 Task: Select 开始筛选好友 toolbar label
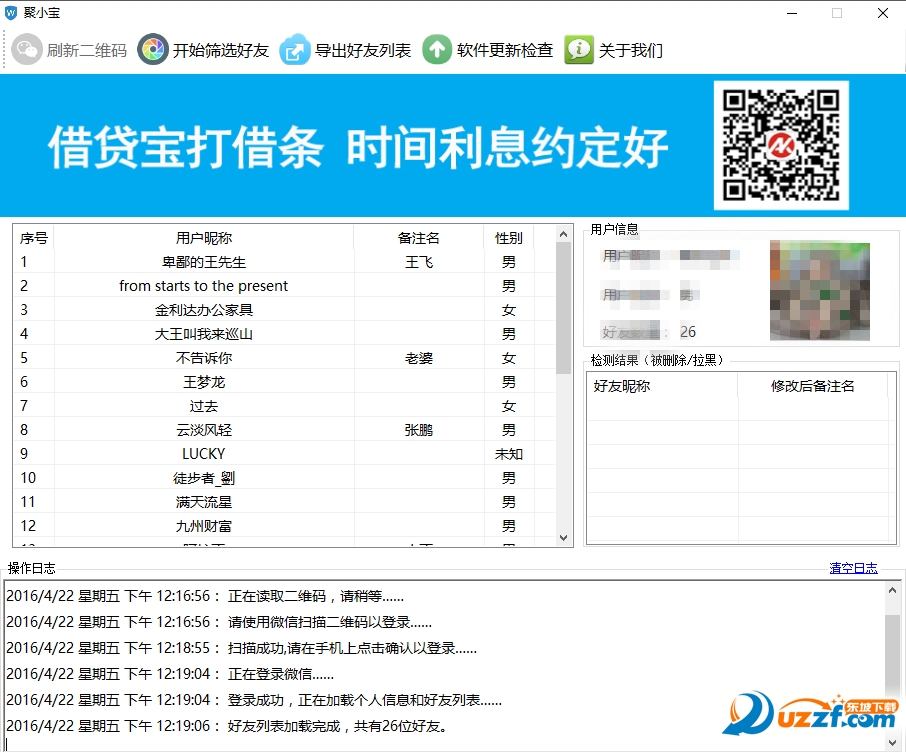point(221,50)
